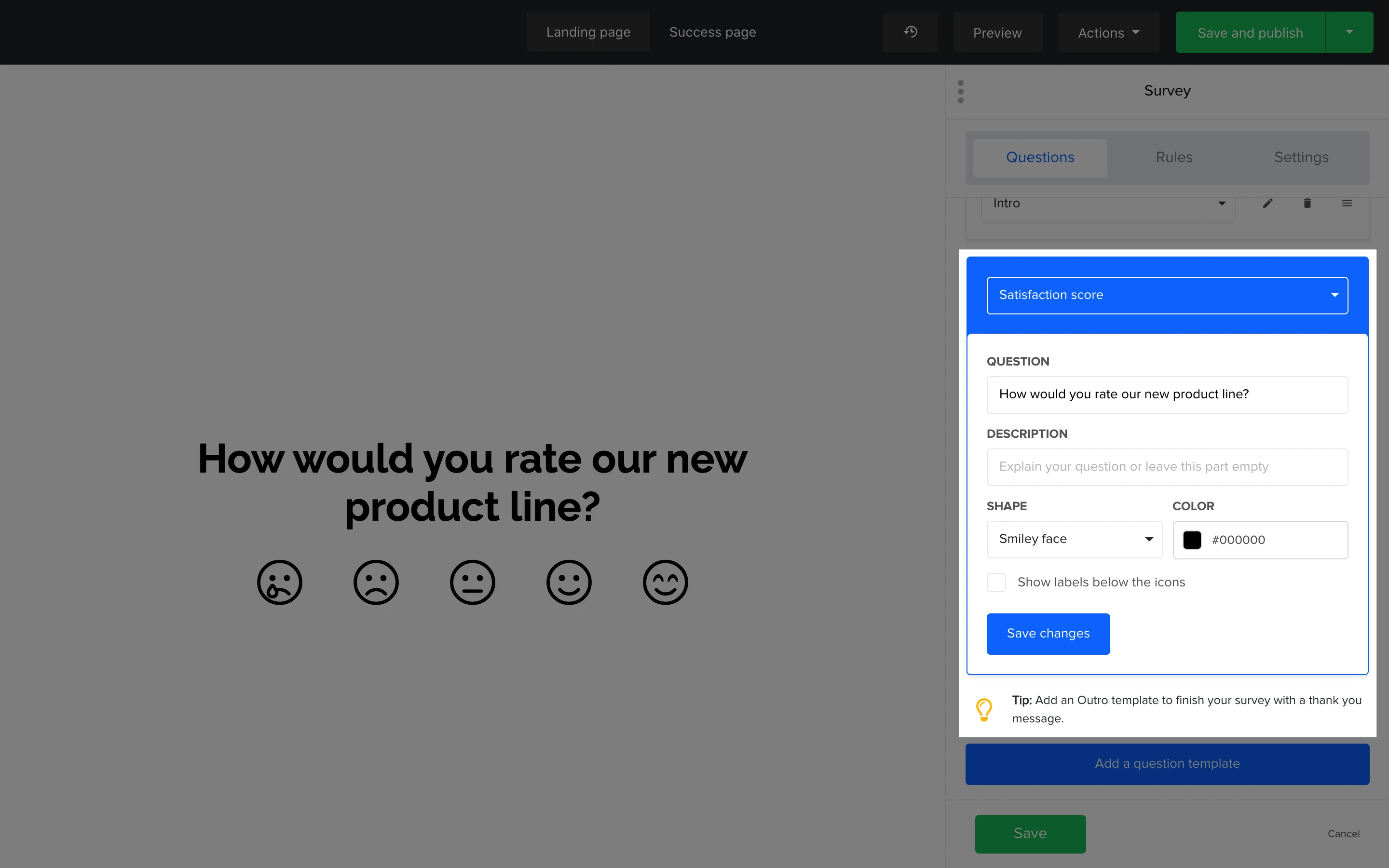
Task: Select the happiest grinning face icon
Action: pos(665,582)
